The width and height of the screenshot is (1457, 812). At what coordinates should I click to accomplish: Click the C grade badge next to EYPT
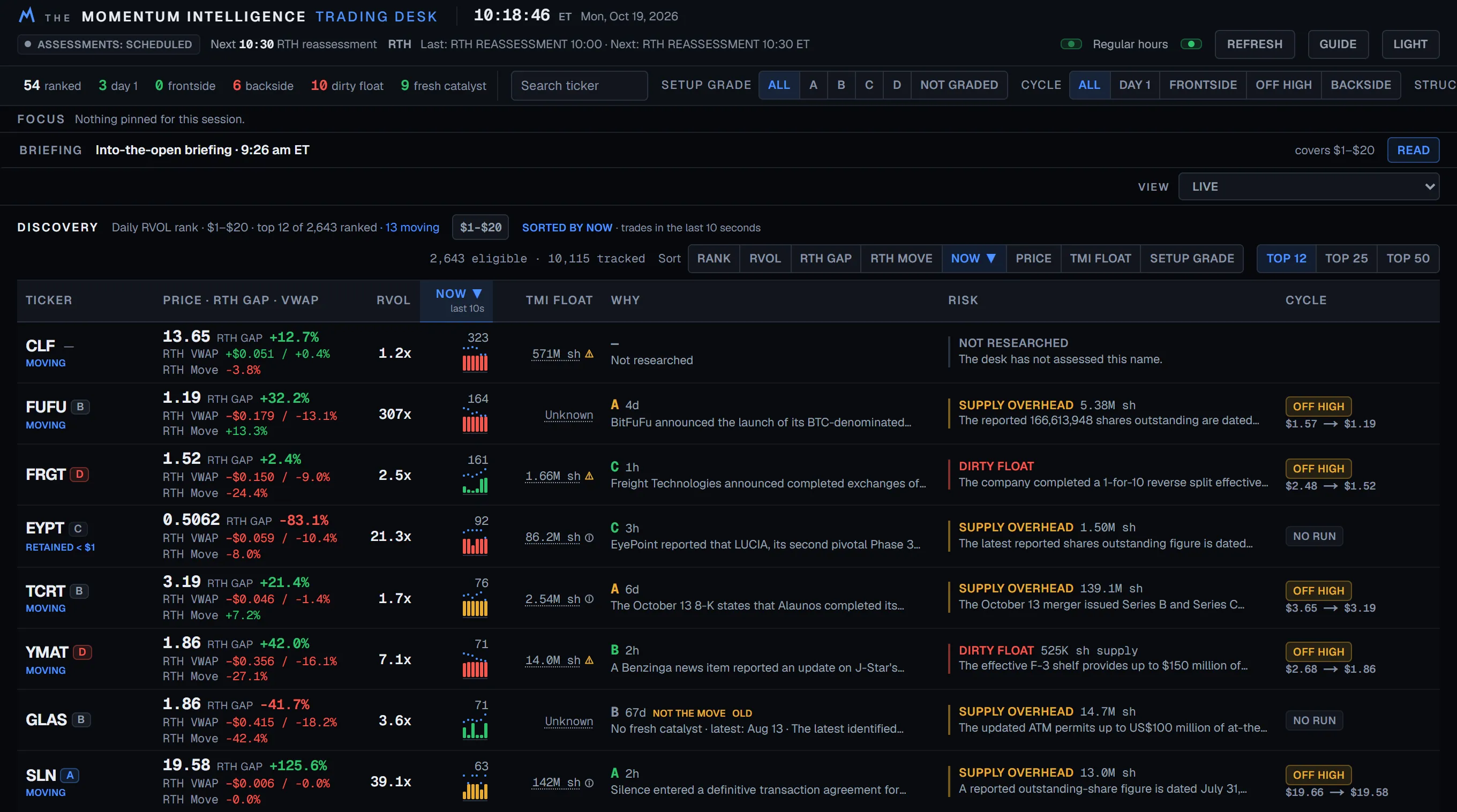tap(78, 529)
